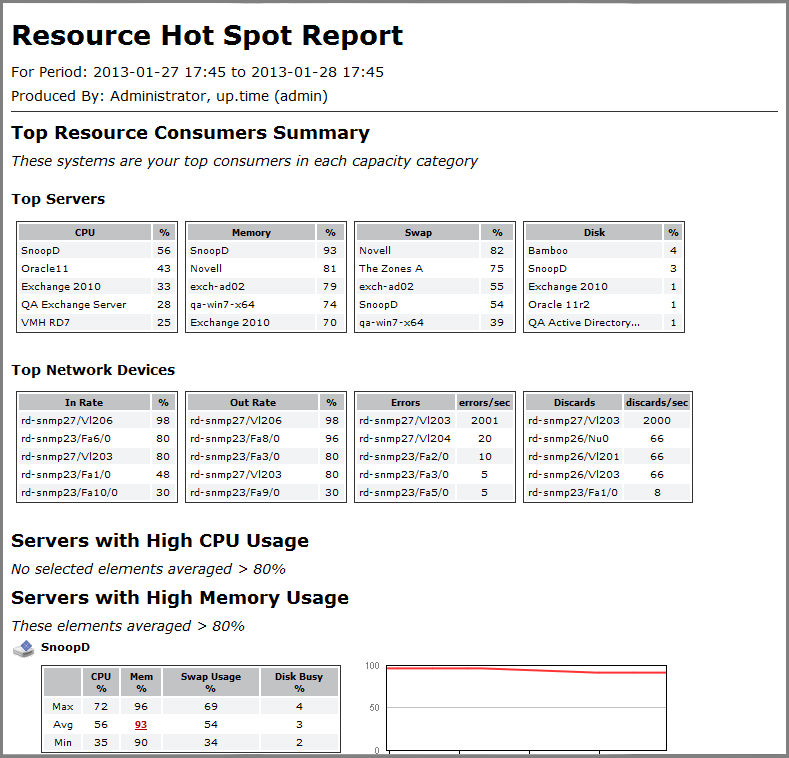Image resolution: width=789 pixels, height=758 pixels.
Task: Click QA Exchange Server in the CPU table
Action: [x=73, y=305]
